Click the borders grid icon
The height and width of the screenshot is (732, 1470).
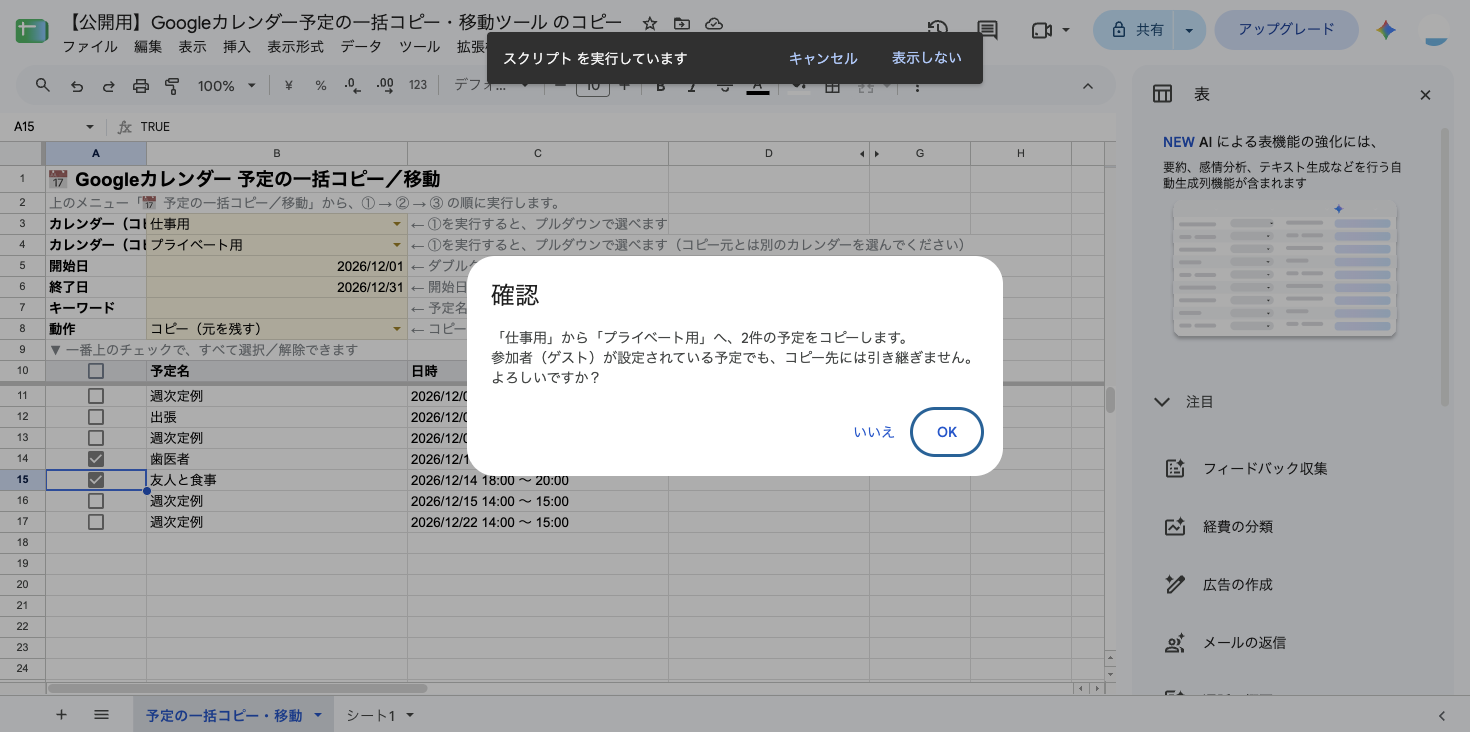click(x=832, y=86)
